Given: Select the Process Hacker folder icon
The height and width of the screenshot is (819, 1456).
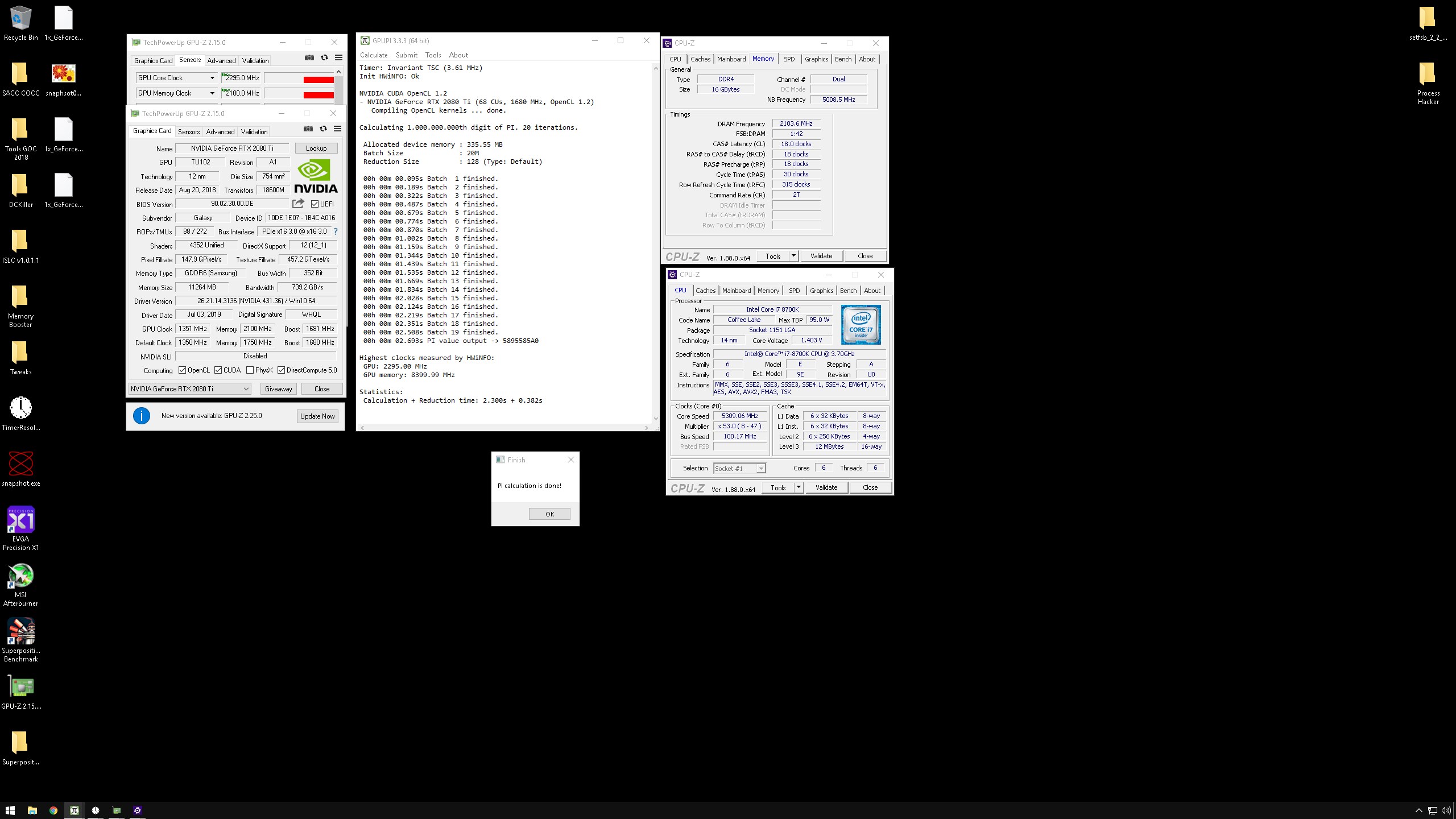Looking at the screenshot, I should click(1428, 84).
